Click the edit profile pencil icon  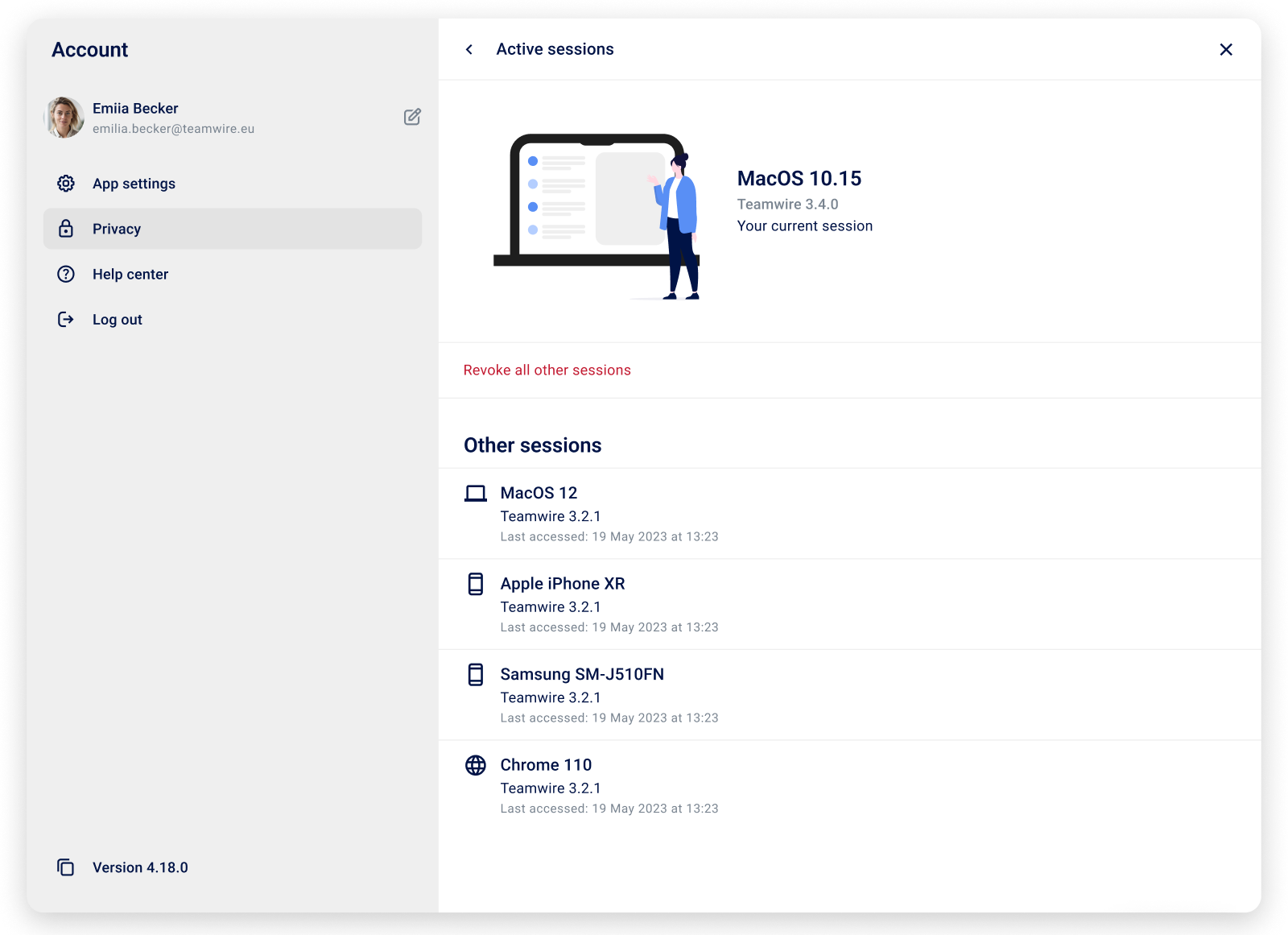pos(412,117)
